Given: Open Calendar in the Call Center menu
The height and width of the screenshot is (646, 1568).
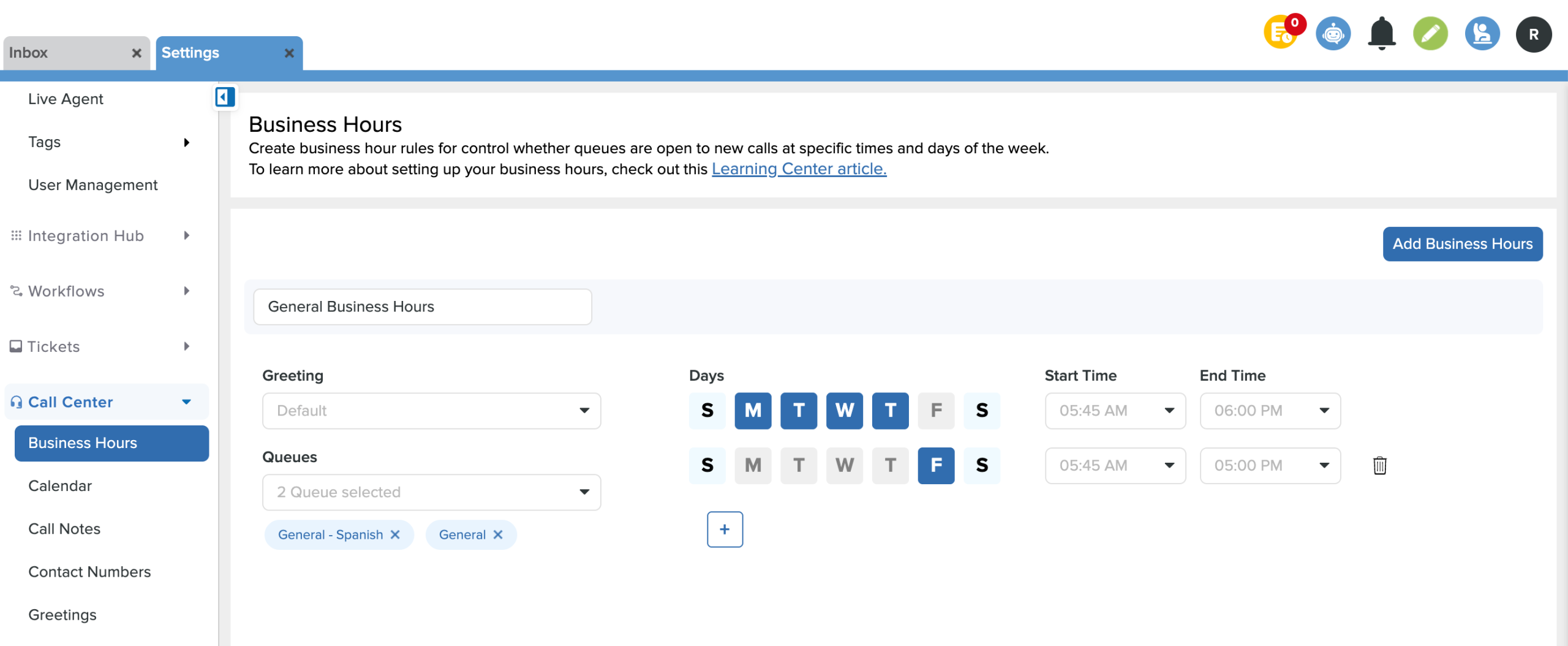Looking at the screenshot, I should click(x=60, y=486).
